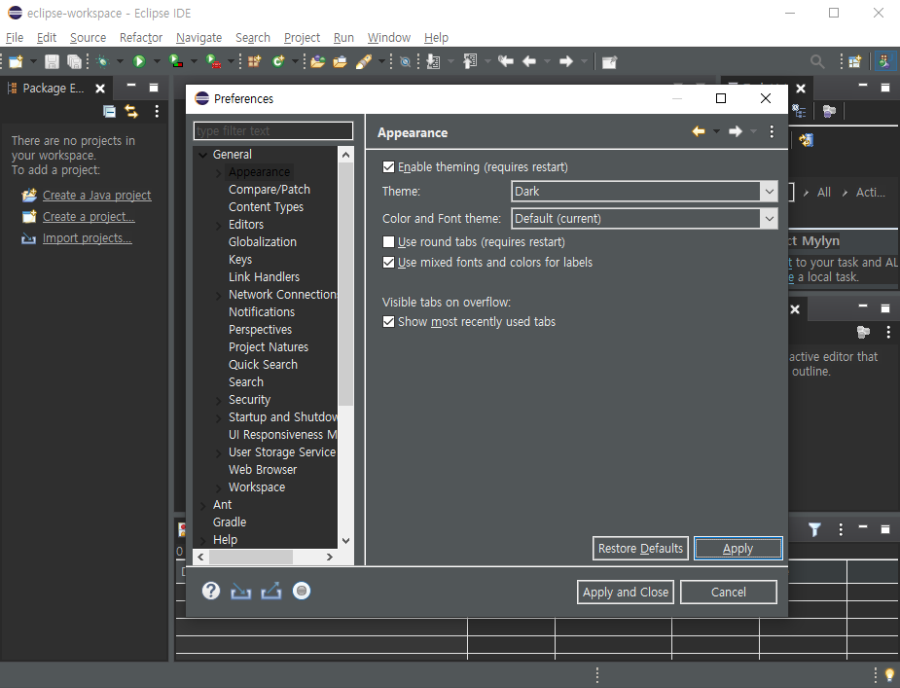Open dropdown arrow beside New icon
900x688 pixels.
click(x=33, y=61)
